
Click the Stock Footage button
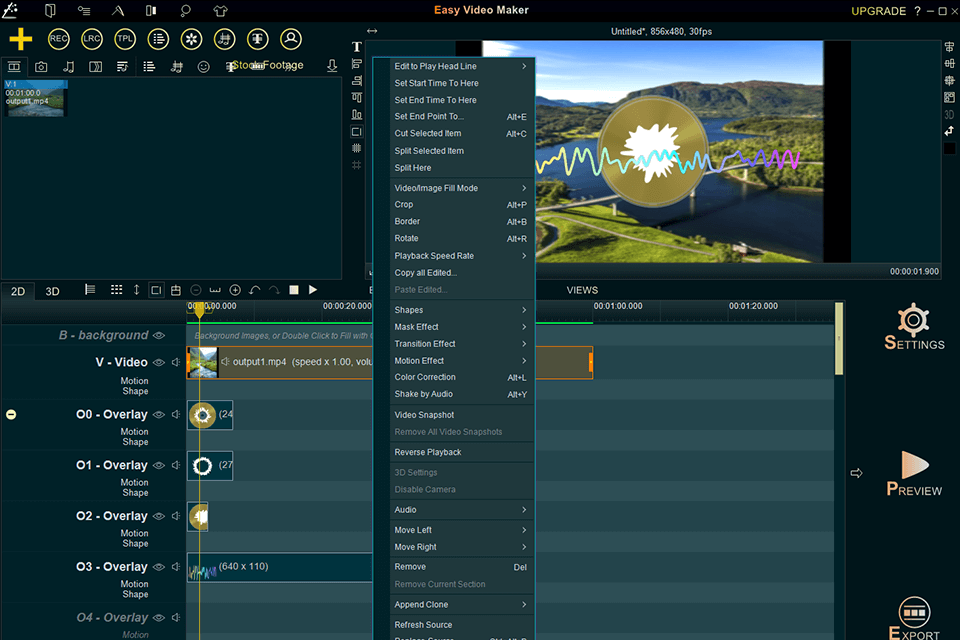tap(266, 65)
